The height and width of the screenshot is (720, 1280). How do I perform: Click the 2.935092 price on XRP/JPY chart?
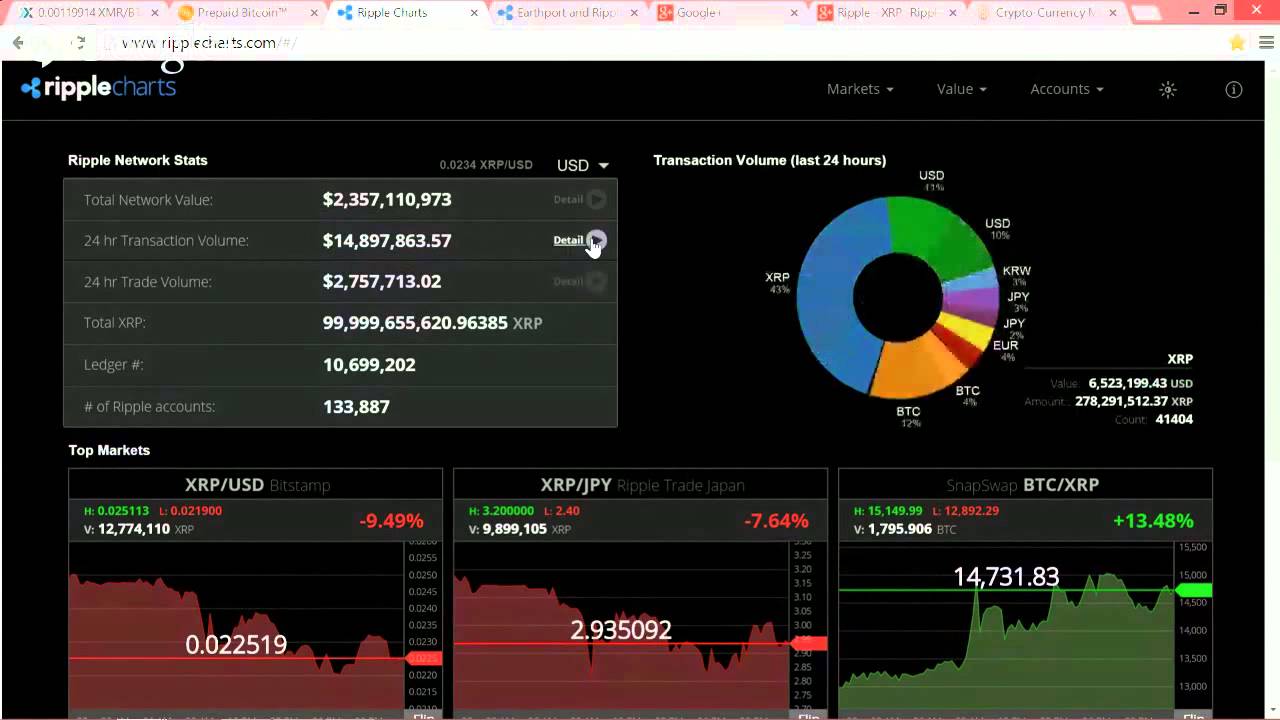[621, 630]
